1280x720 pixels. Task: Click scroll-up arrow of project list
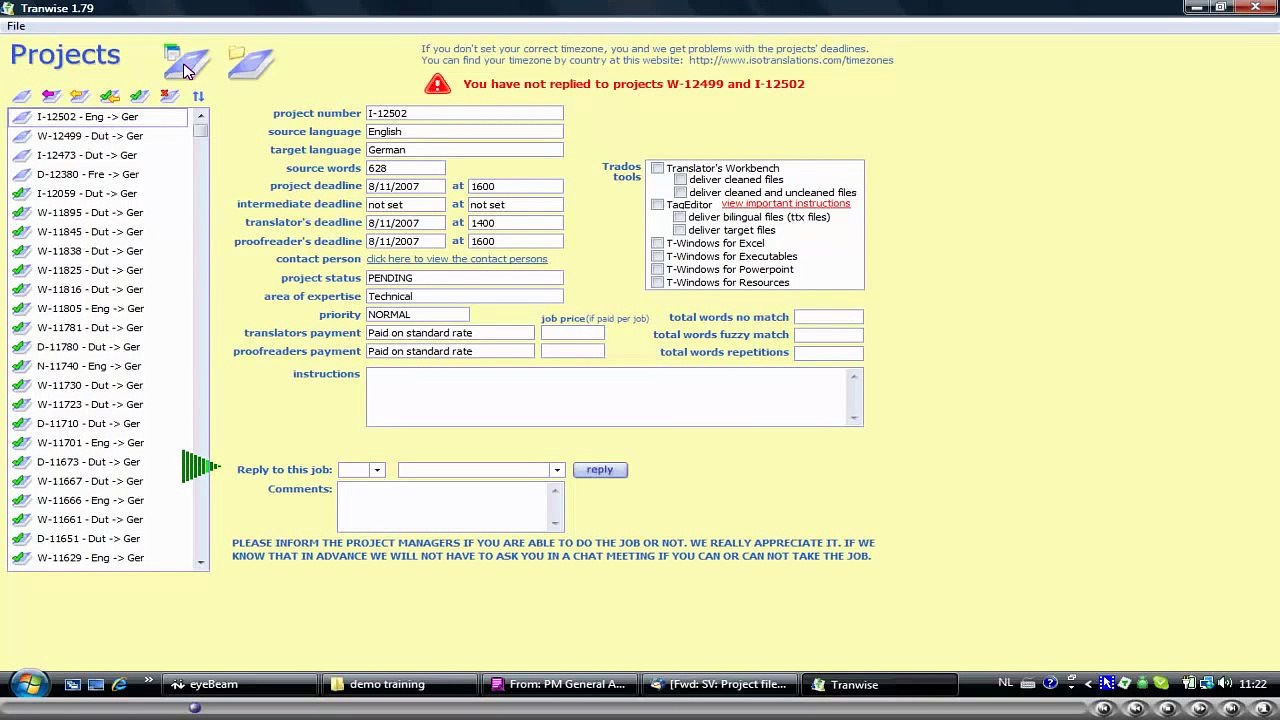pyautogui.click(x=201, y=116)
